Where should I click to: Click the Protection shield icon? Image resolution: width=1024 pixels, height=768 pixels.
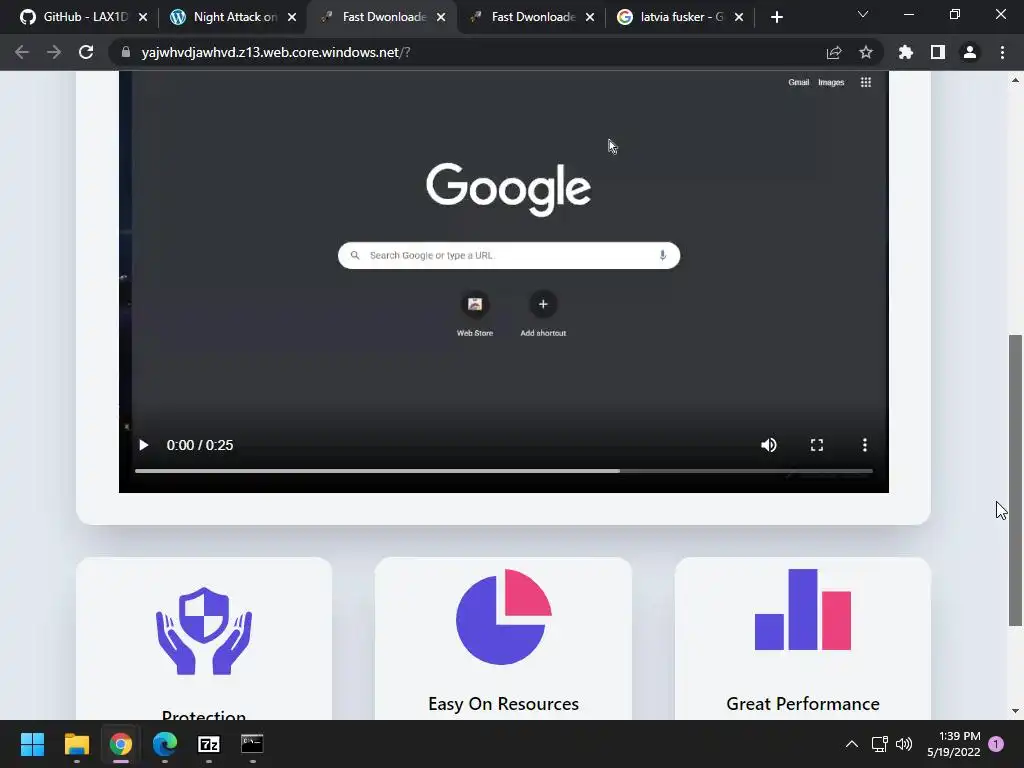[x=204, y=631]
